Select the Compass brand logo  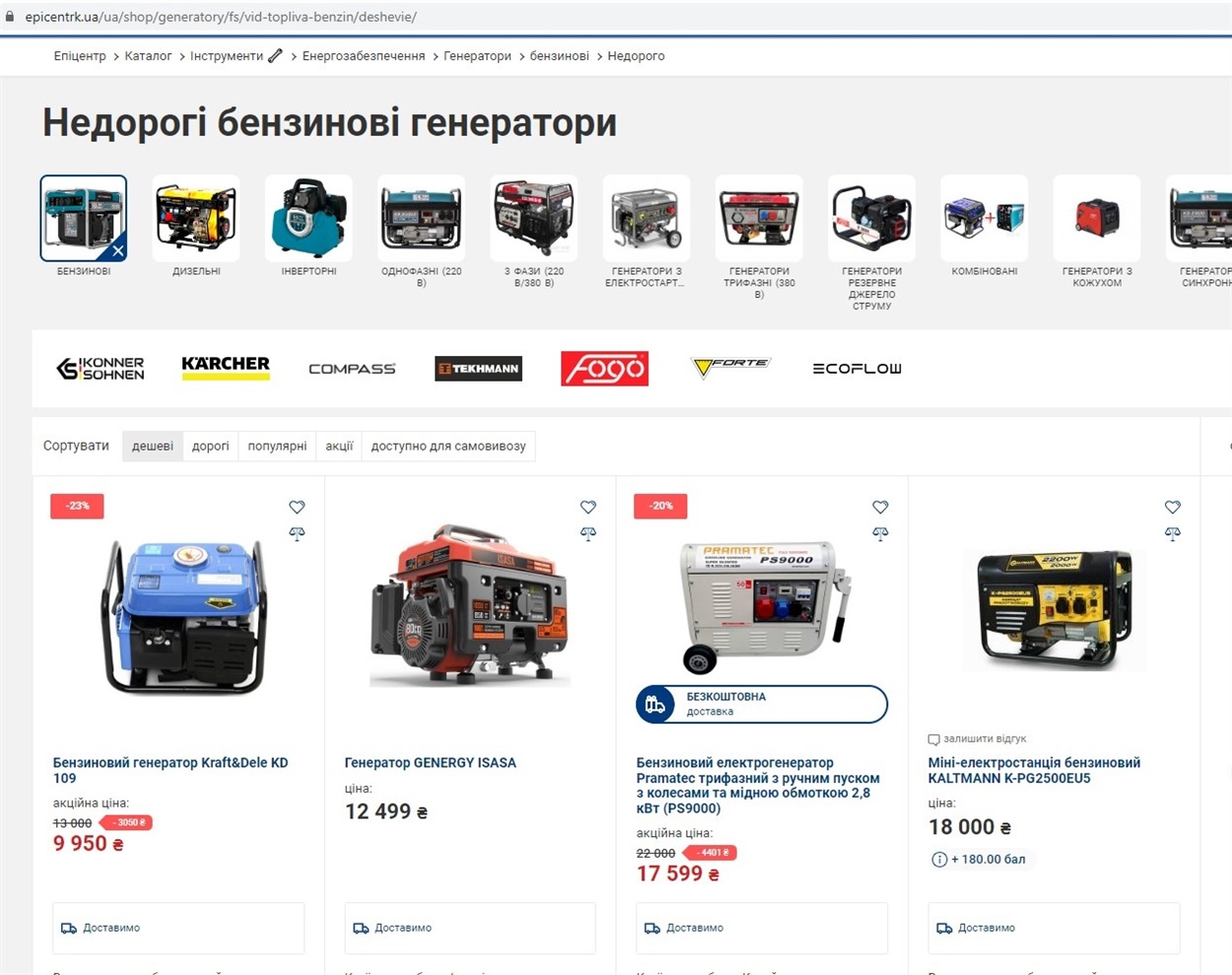click(x=352, y=369)
